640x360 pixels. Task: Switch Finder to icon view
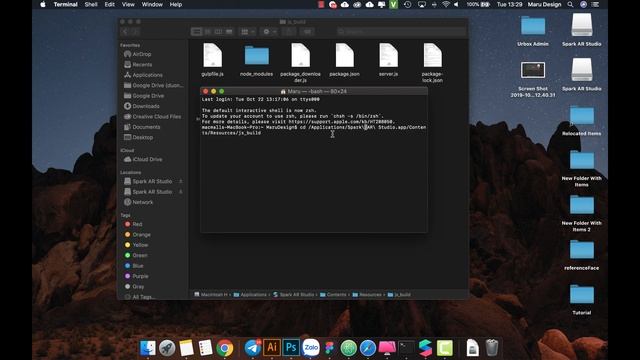(x=196, y=31)
